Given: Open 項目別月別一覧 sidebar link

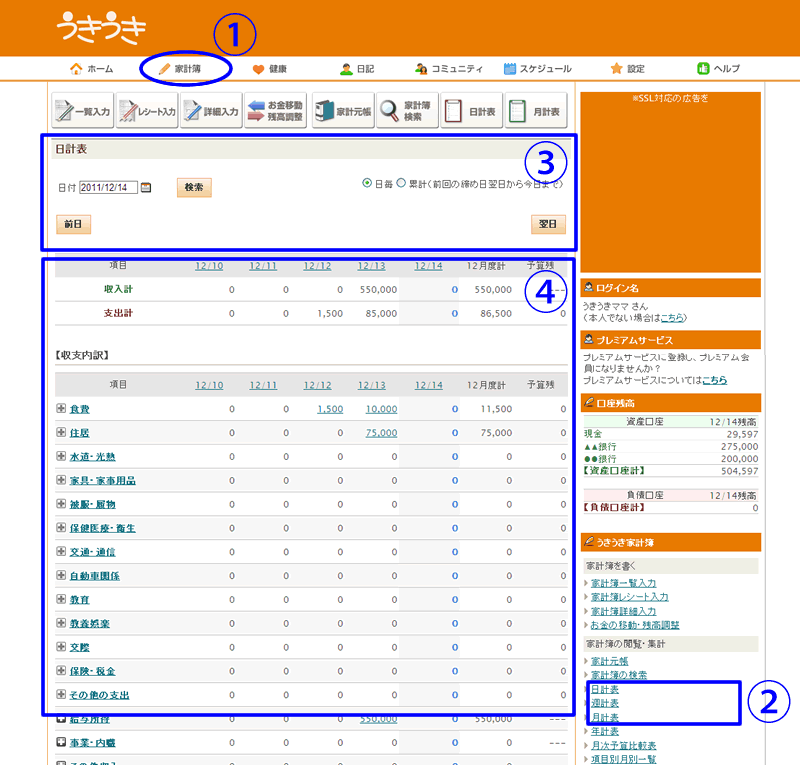Looking at the screenshot, I should pos(623,759).
